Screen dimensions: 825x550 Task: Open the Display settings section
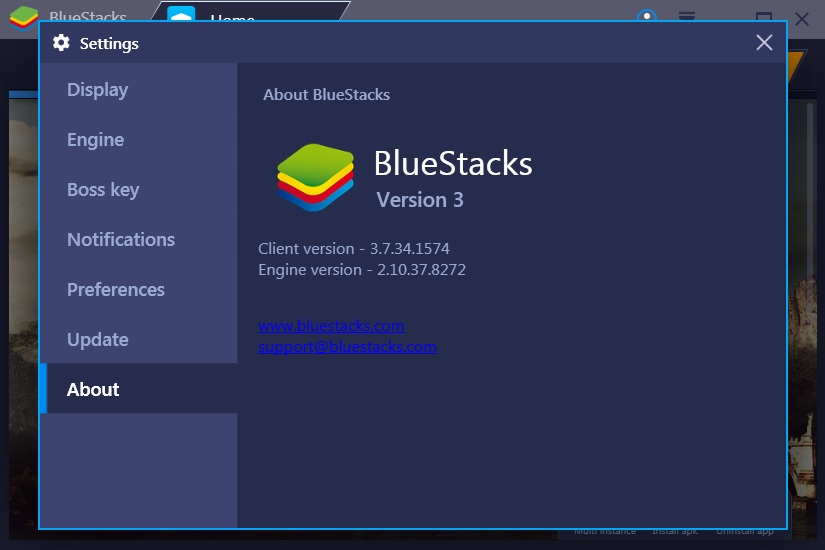point(97,90)
